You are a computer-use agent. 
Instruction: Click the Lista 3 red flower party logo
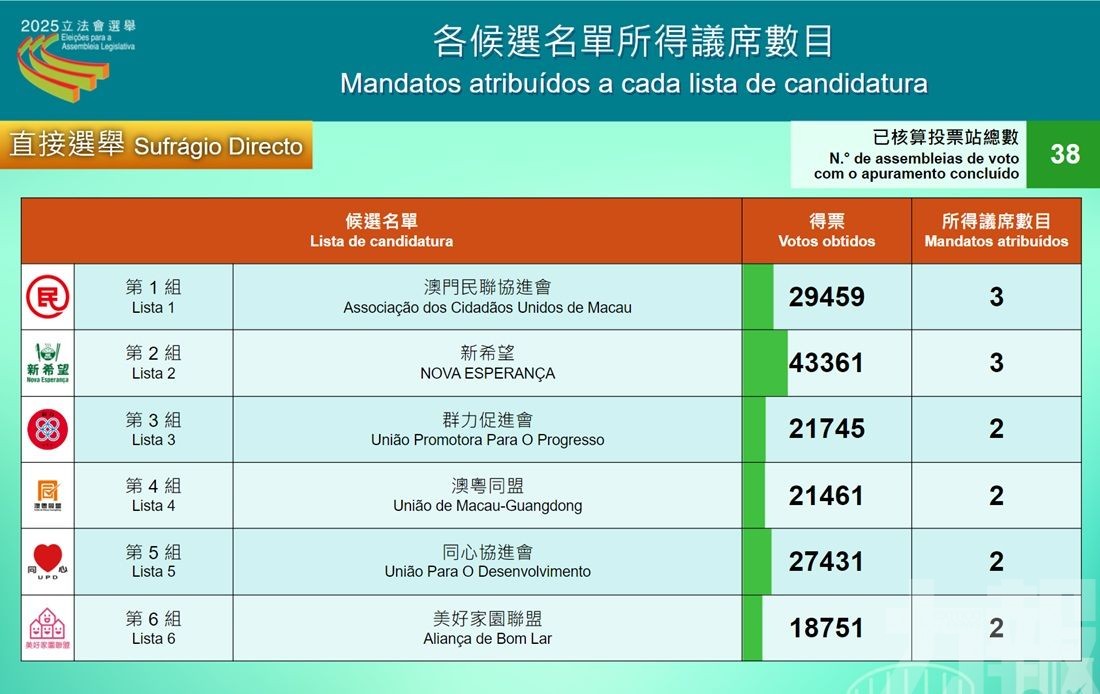[48, 429]
